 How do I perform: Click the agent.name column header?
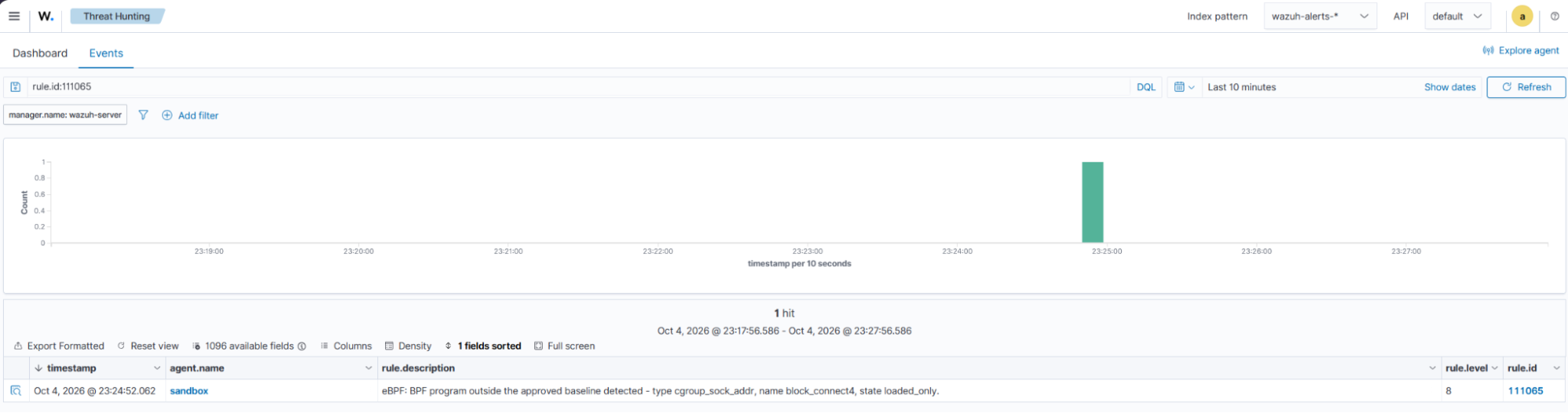click(x=197, y=368)
